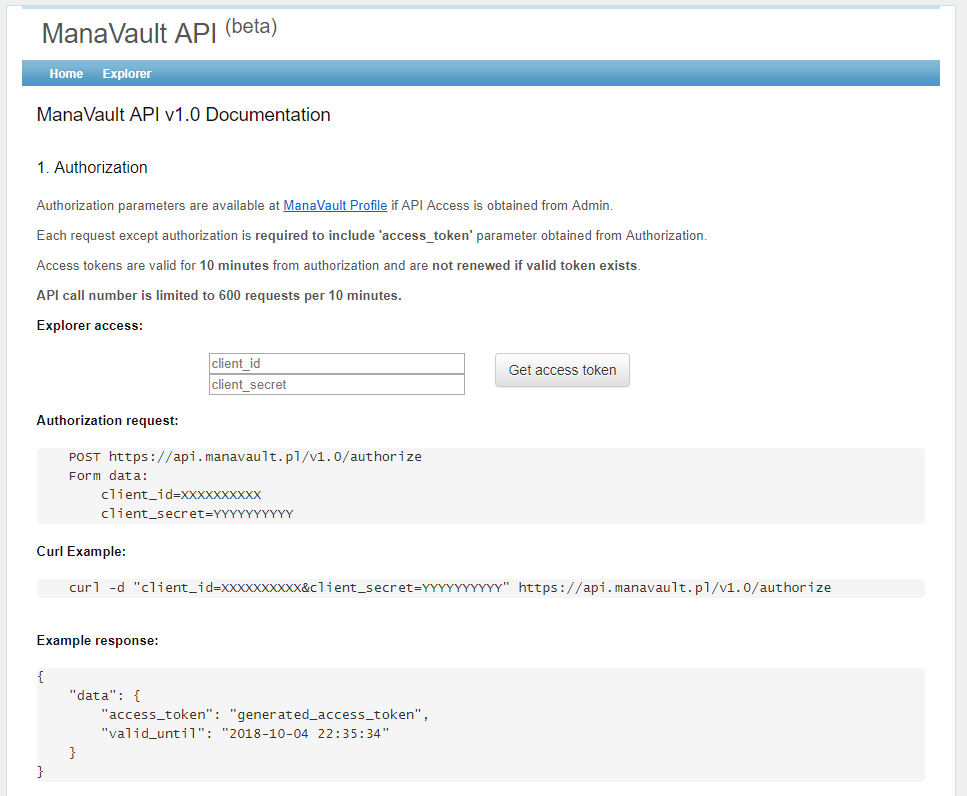Click the '1. Authorization' section heading

point(92,167)
